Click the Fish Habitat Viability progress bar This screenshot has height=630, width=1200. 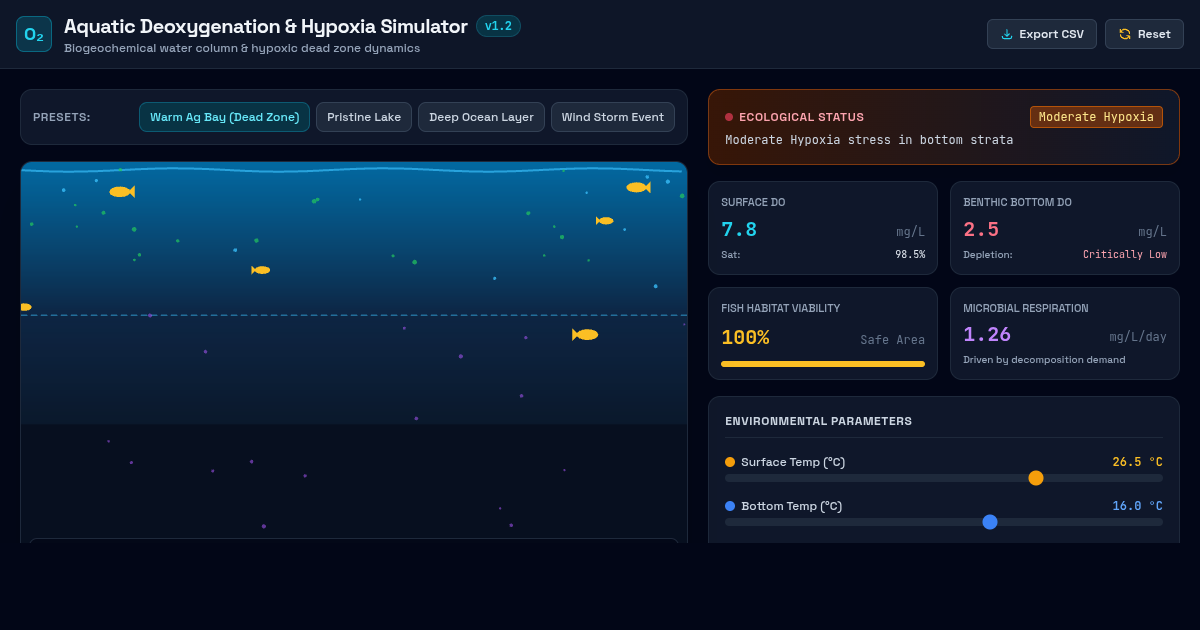click(x=823, y=364)
